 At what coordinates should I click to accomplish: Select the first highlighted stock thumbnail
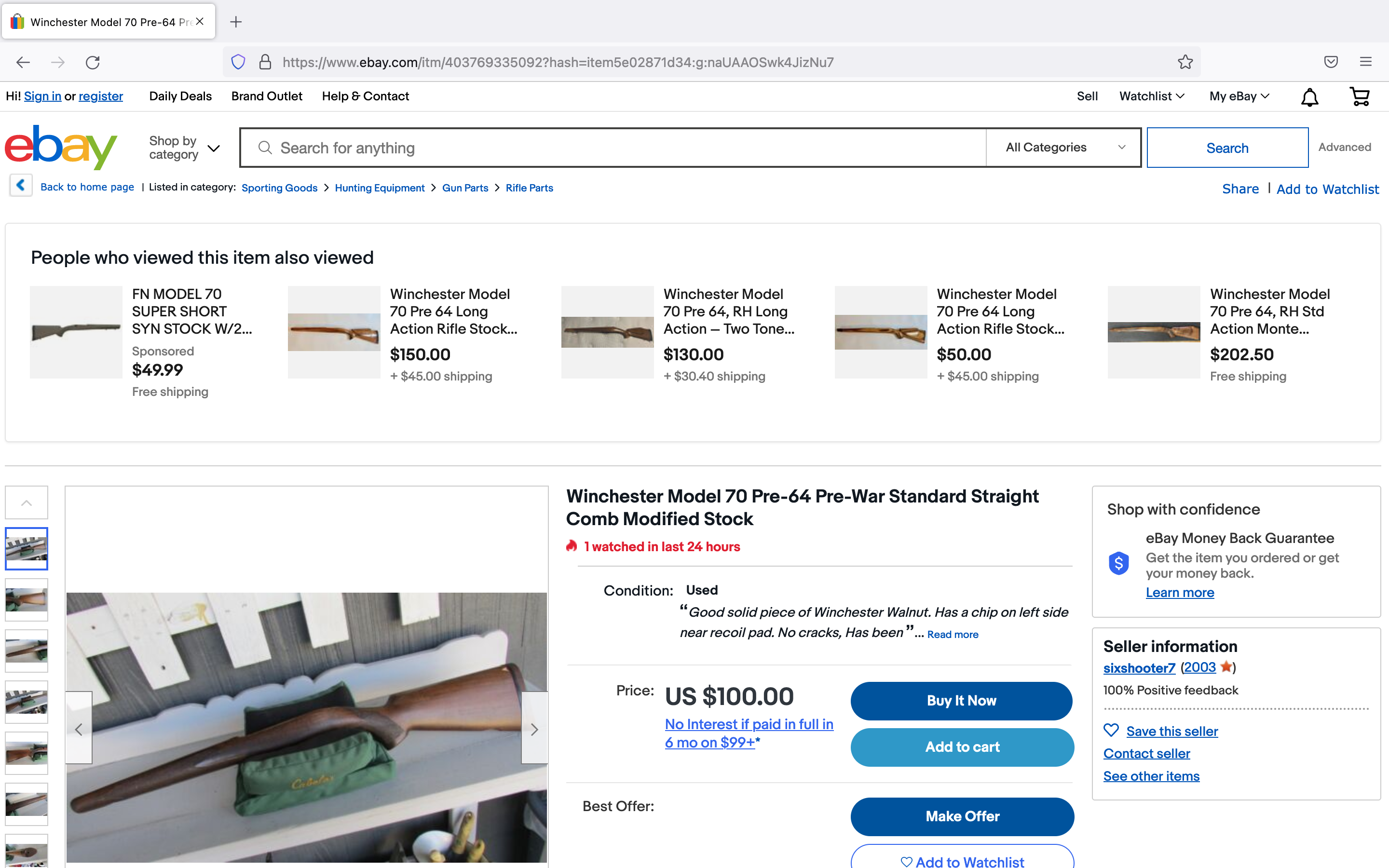[x=27, y=549]
